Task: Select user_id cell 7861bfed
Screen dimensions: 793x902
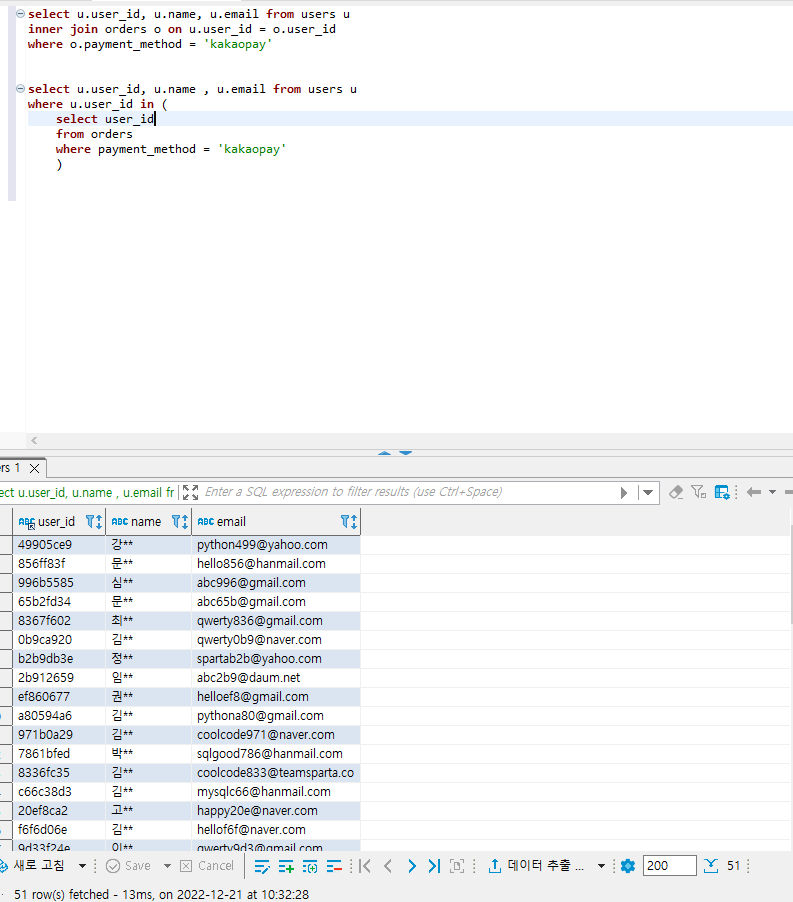Action: 59,754
